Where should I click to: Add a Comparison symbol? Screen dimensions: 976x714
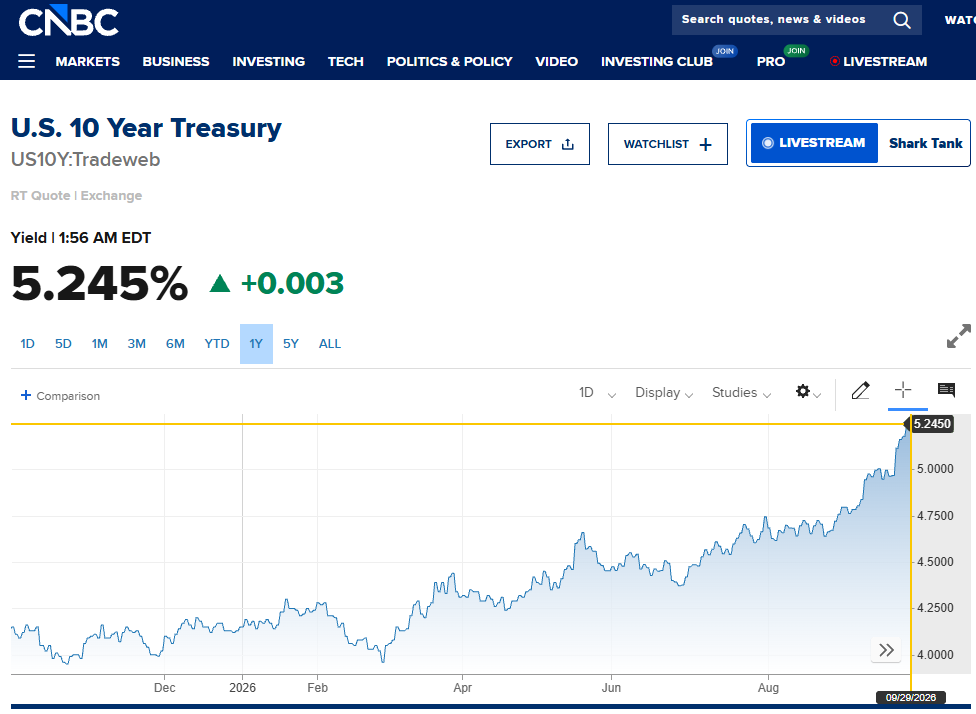point(60,396)
